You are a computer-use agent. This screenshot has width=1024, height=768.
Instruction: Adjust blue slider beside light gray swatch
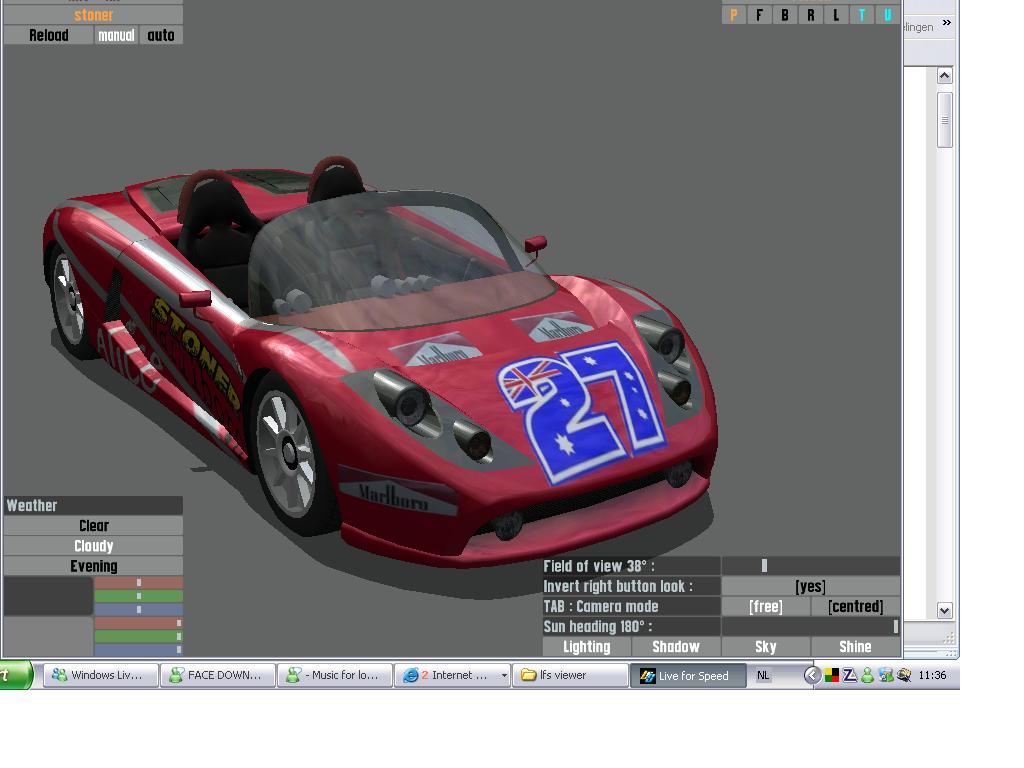[138, 650]
